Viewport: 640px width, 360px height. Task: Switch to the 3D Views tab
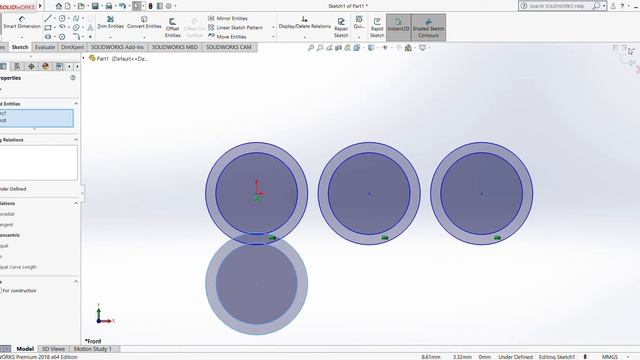coord(53,349)
